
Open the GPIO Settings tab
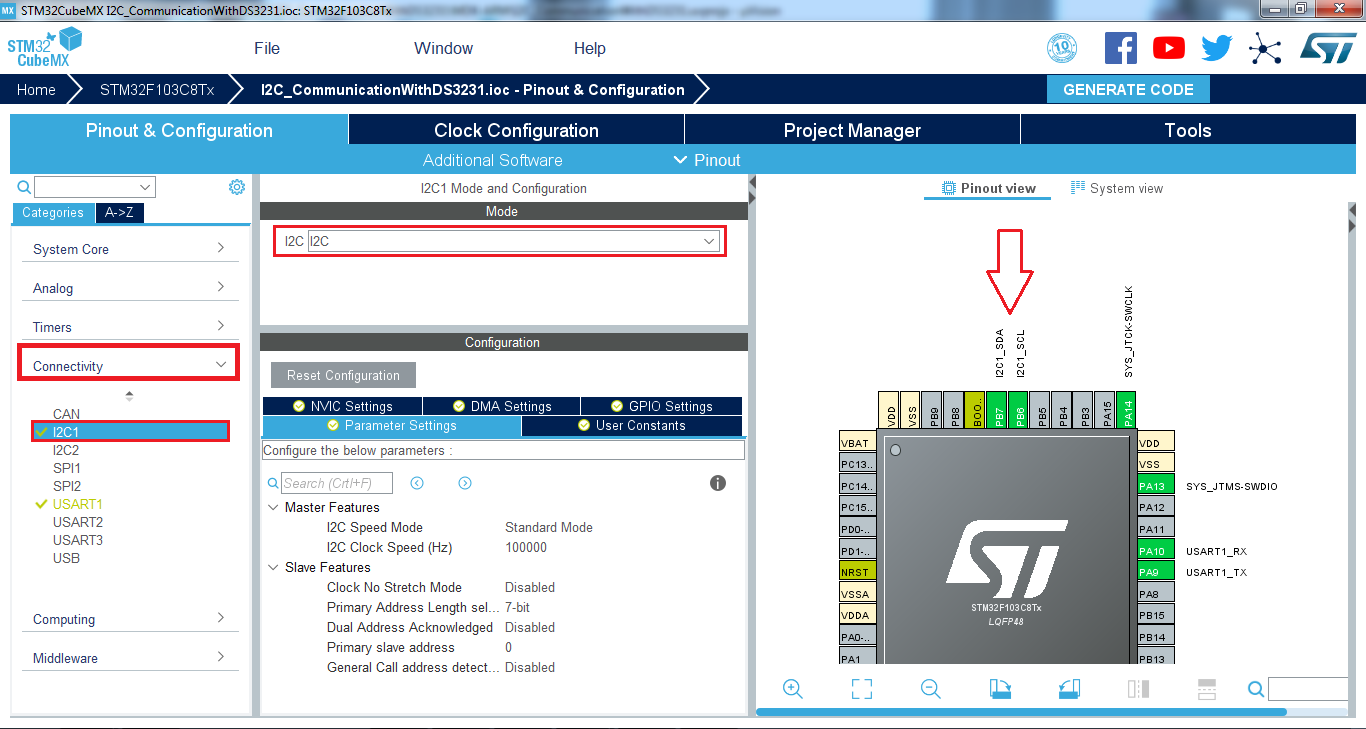pyautogui.click(x=661, y=406)
